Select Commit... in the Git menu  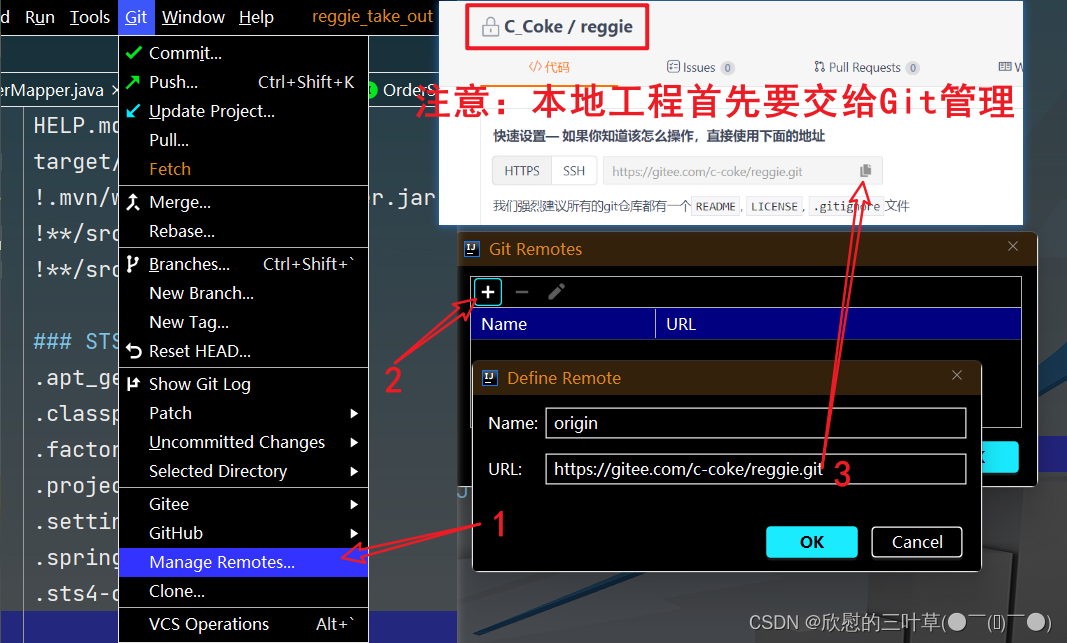pyautogui.click(x=244, y=53)
